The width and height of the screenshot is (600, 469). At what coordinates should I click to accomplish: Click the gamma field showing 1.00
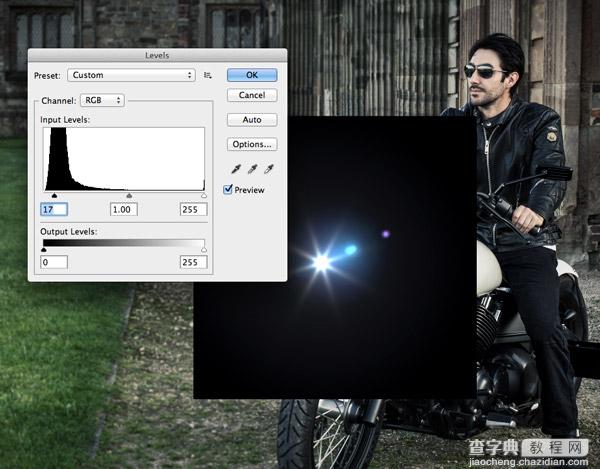[x=124, y=209]
